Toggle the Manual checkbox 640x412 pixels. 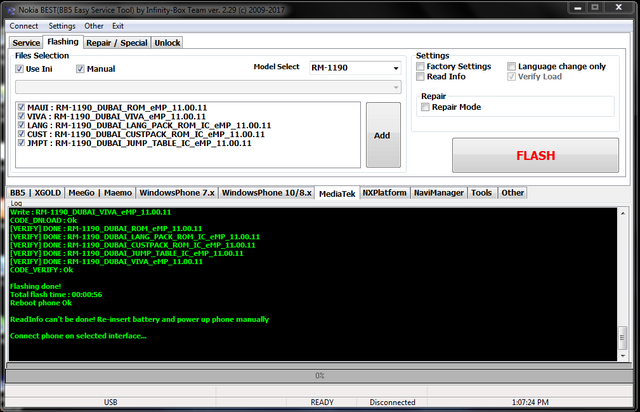[x=80, y=69]
